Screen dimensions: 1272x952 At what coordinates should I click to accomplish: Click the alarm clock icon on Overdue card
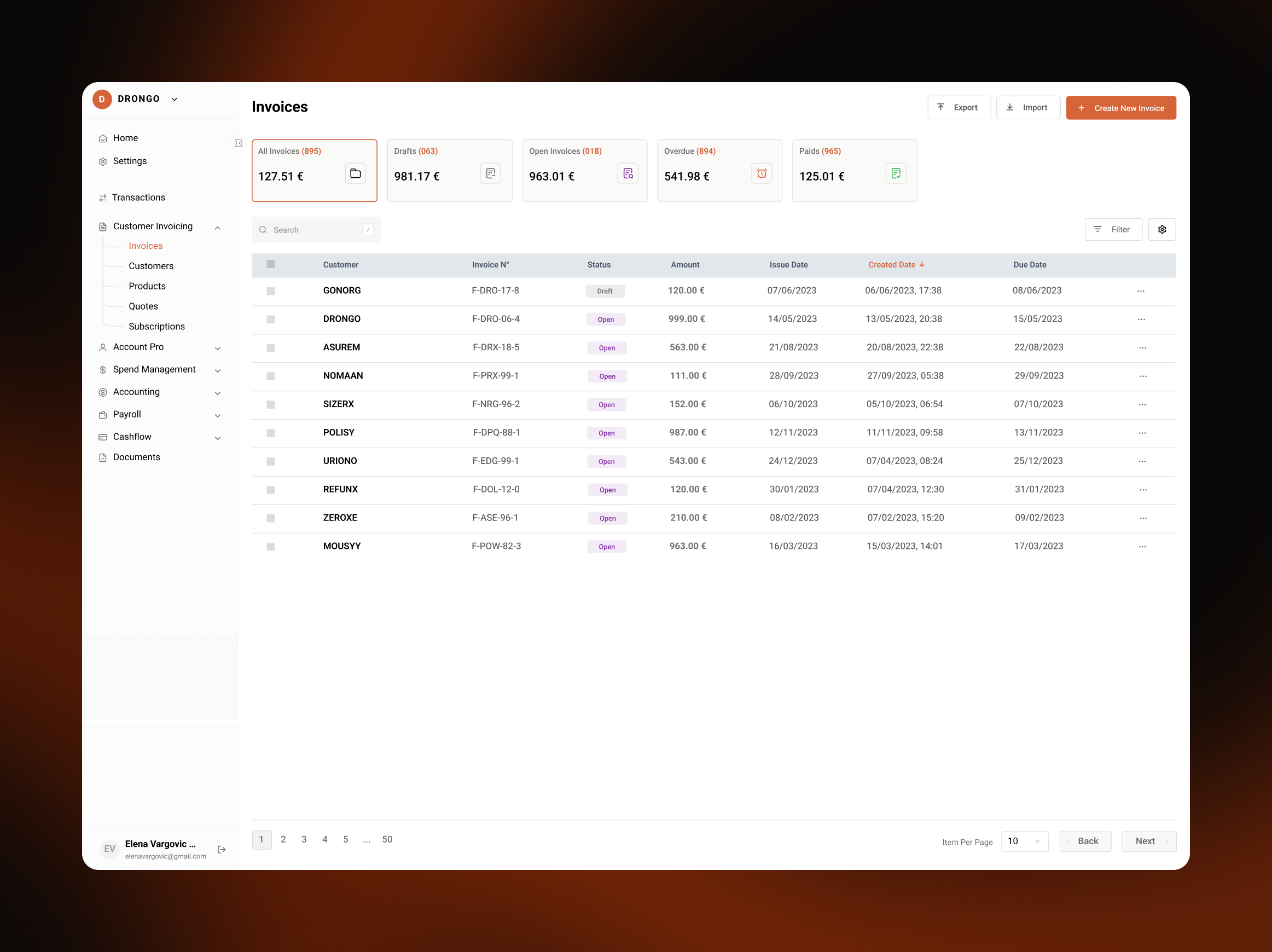762,174
